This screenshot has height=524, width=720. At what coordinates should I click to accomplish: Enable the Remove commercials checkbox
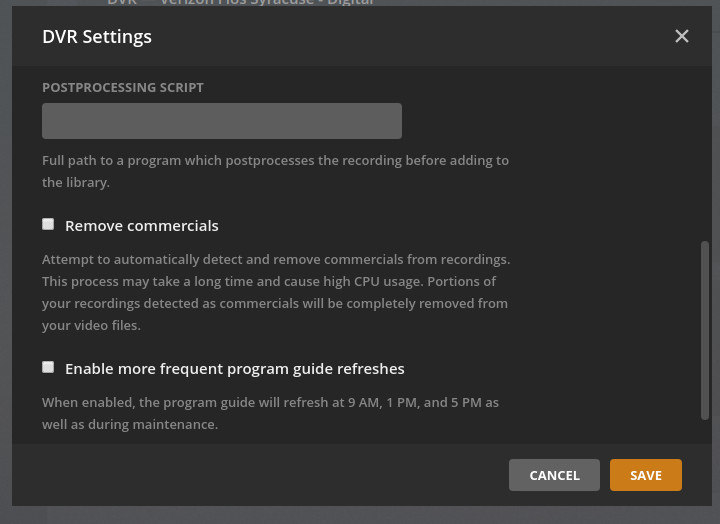pos(48,224)
